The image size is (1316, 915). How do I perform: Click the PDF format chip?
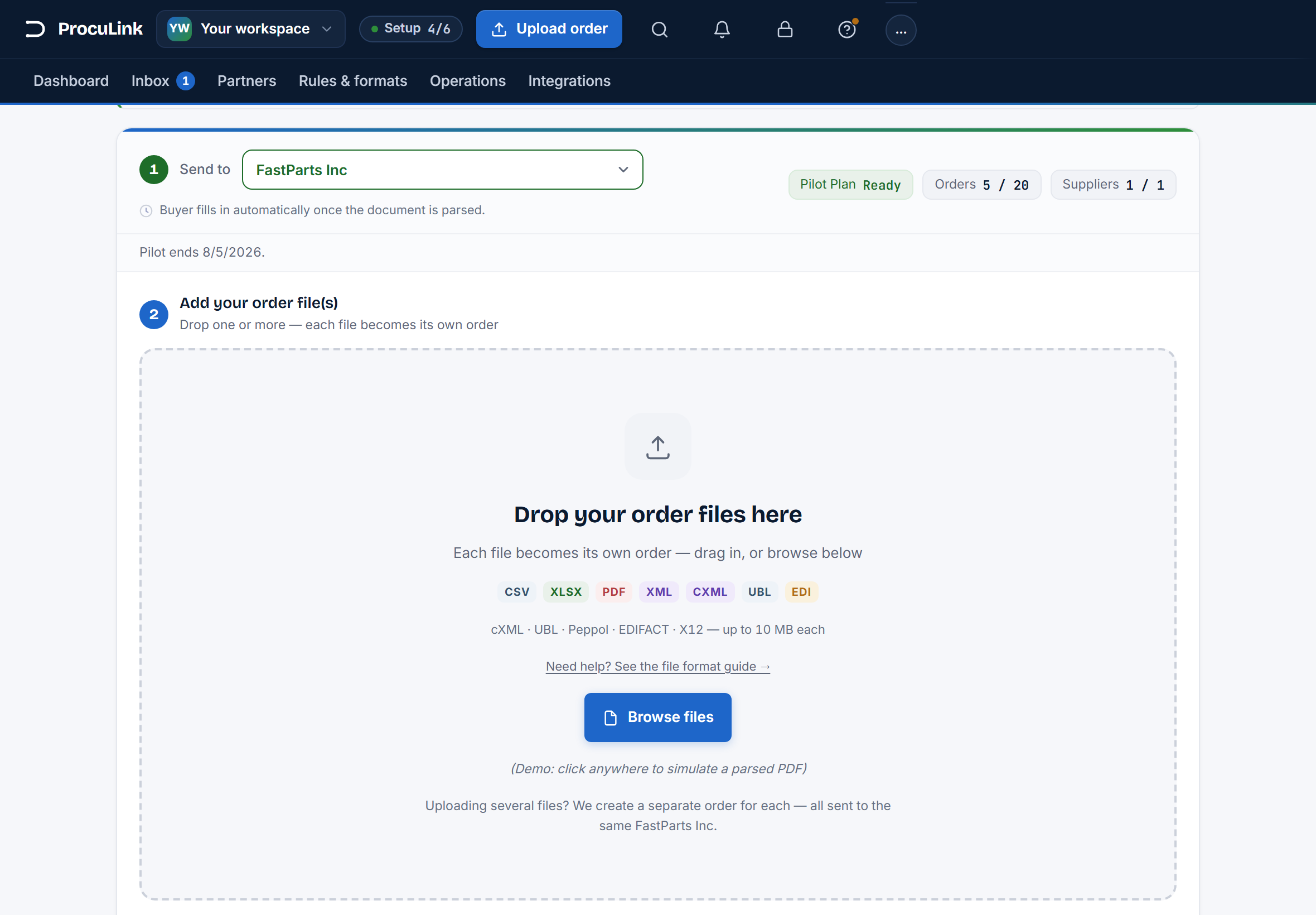tap(613, 591)
